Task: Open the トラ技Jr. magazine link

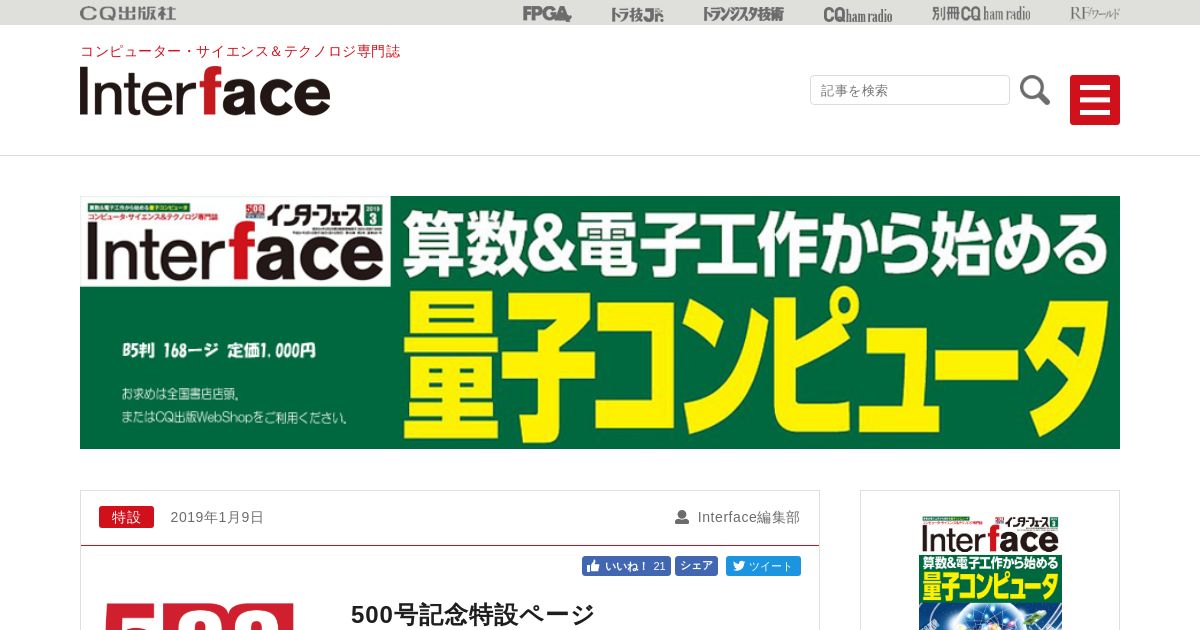Action: 637,14
